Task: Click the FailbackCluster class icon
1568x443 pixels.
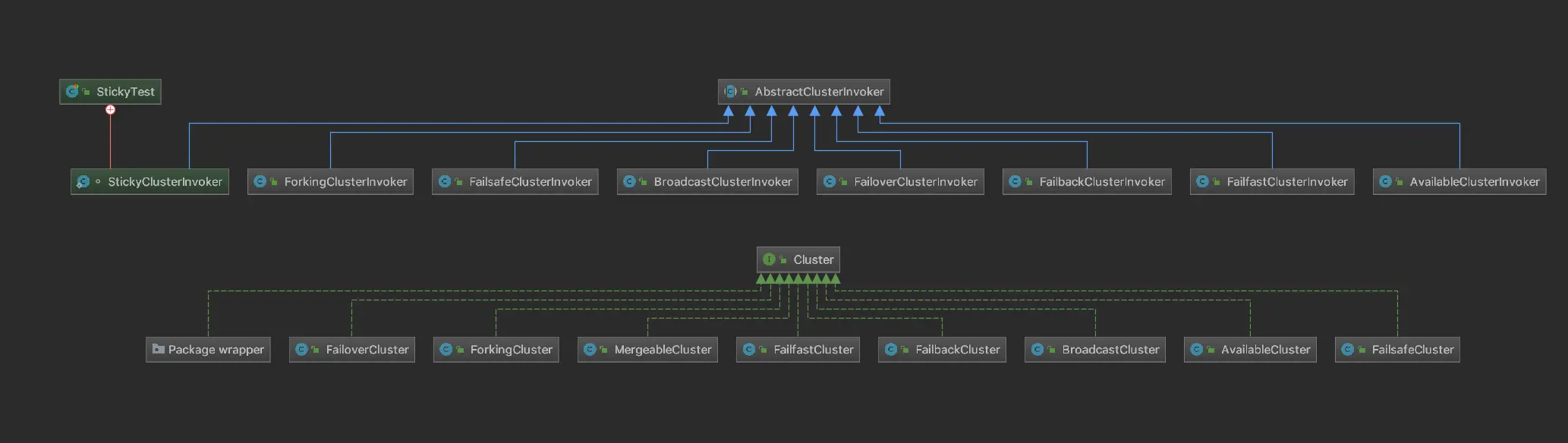Action: tap(891, 349)
